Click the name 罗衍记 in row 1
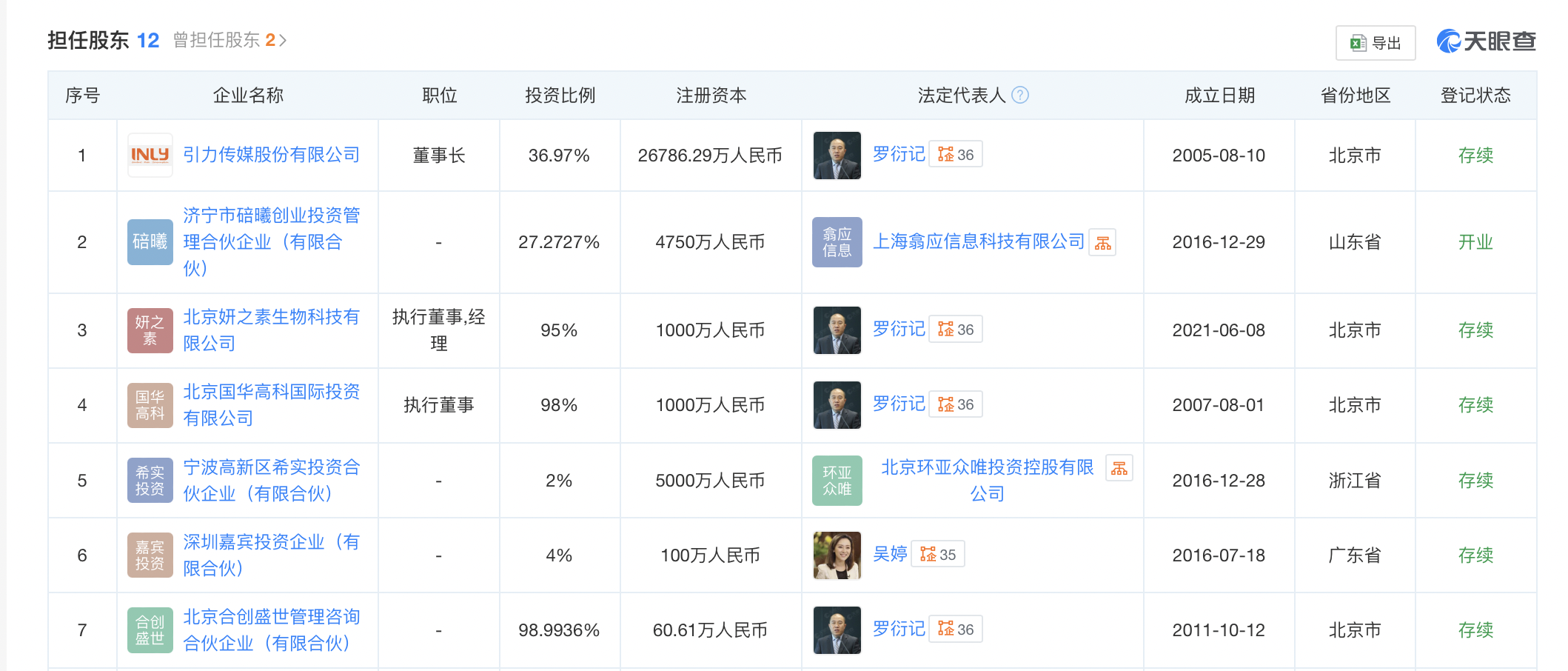Screen dimensions: 1568x671 click(899, 154)
